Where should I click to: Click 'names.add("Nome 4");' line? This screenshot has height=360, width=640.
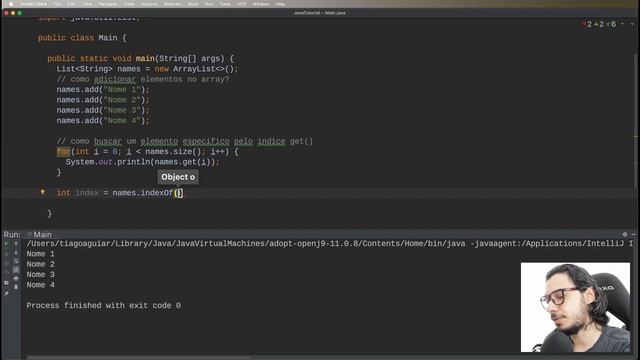tap(103, 121)
